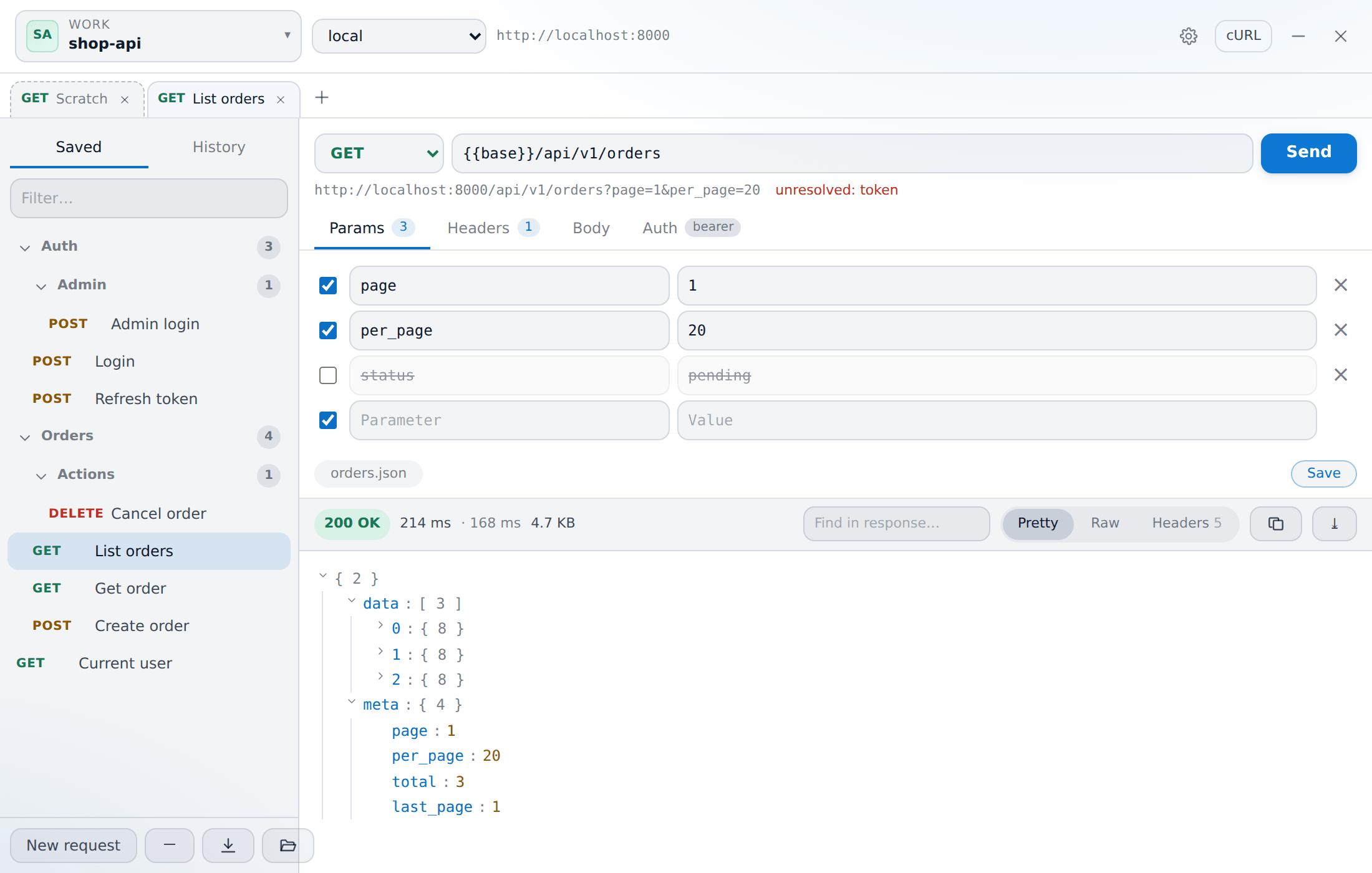Image resolution: width=1372 pixels, height=873 pixels.
Task: Click the request URL field
Action: [852, 153]
